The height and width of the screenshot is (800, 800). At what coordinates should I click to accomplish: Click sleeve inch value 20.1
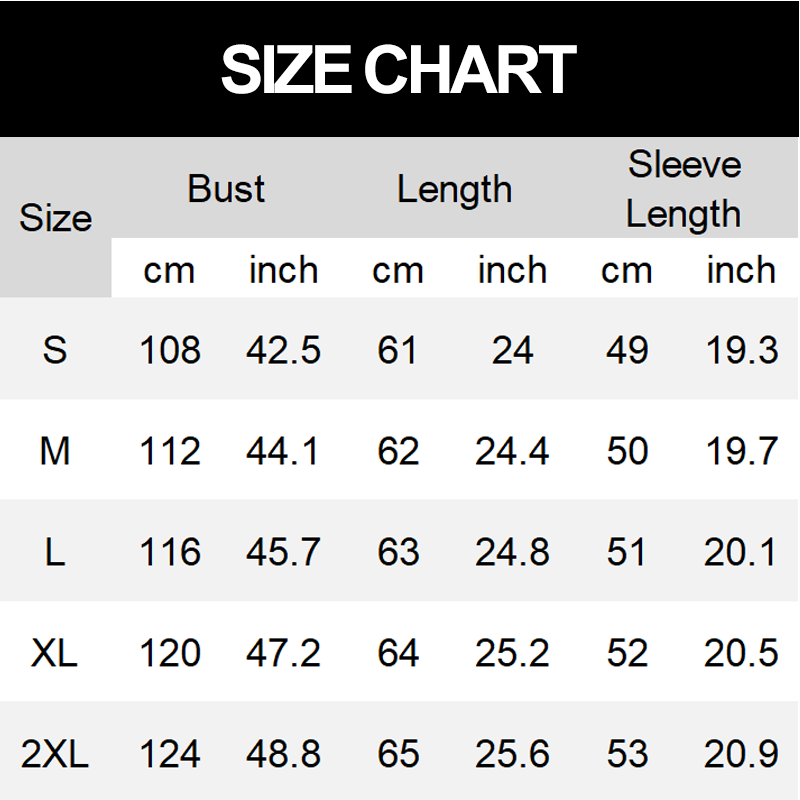pyautogui.click(x=741, y=552)
